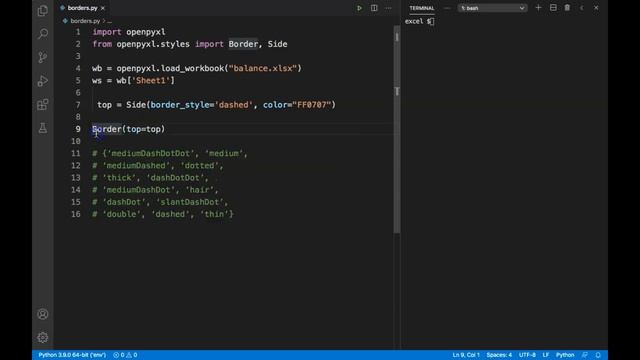Click "balance.xlsx" string on line 4

(262, 68)
